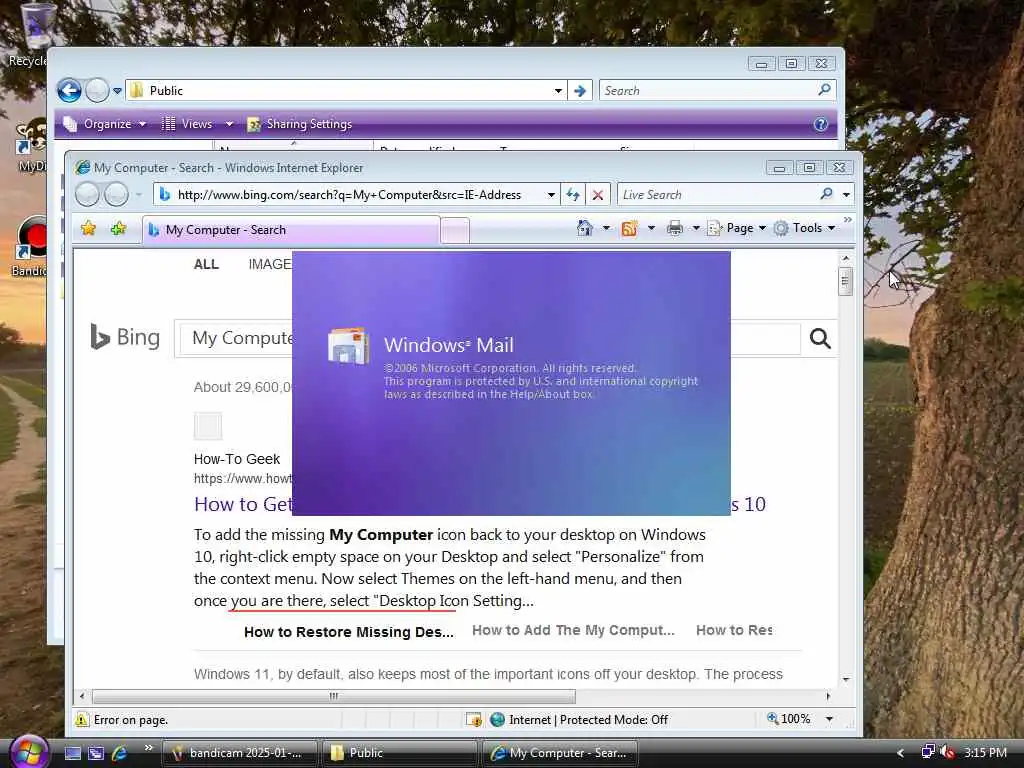Viewport: 1024px width, 768px height.
Task: Click the IE Home icon
Action: pyautogui.click(x=585, y=228)
